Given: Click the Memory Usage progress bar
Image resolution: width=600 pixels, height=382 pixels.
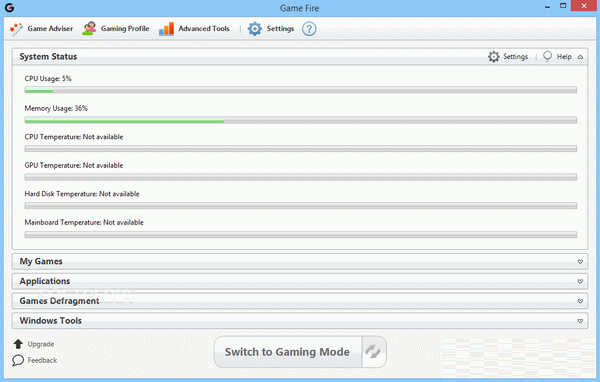Looking at the screenshot, I should 301,120.
